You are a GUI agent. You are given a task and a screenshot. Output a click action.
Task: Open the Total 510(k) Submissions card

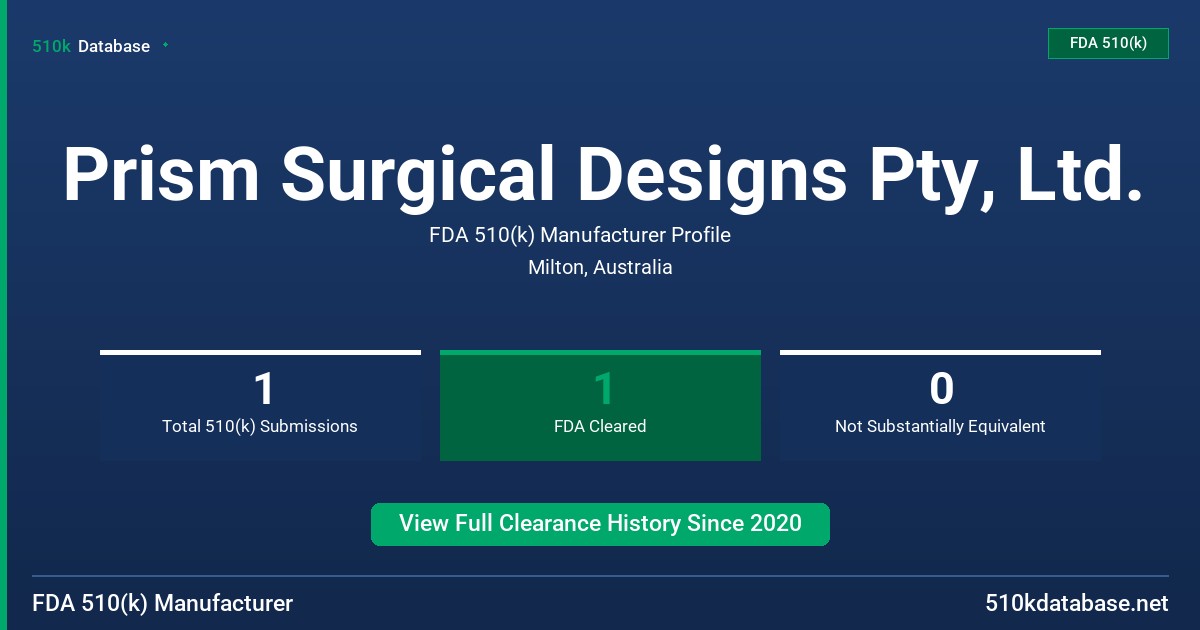260,406
